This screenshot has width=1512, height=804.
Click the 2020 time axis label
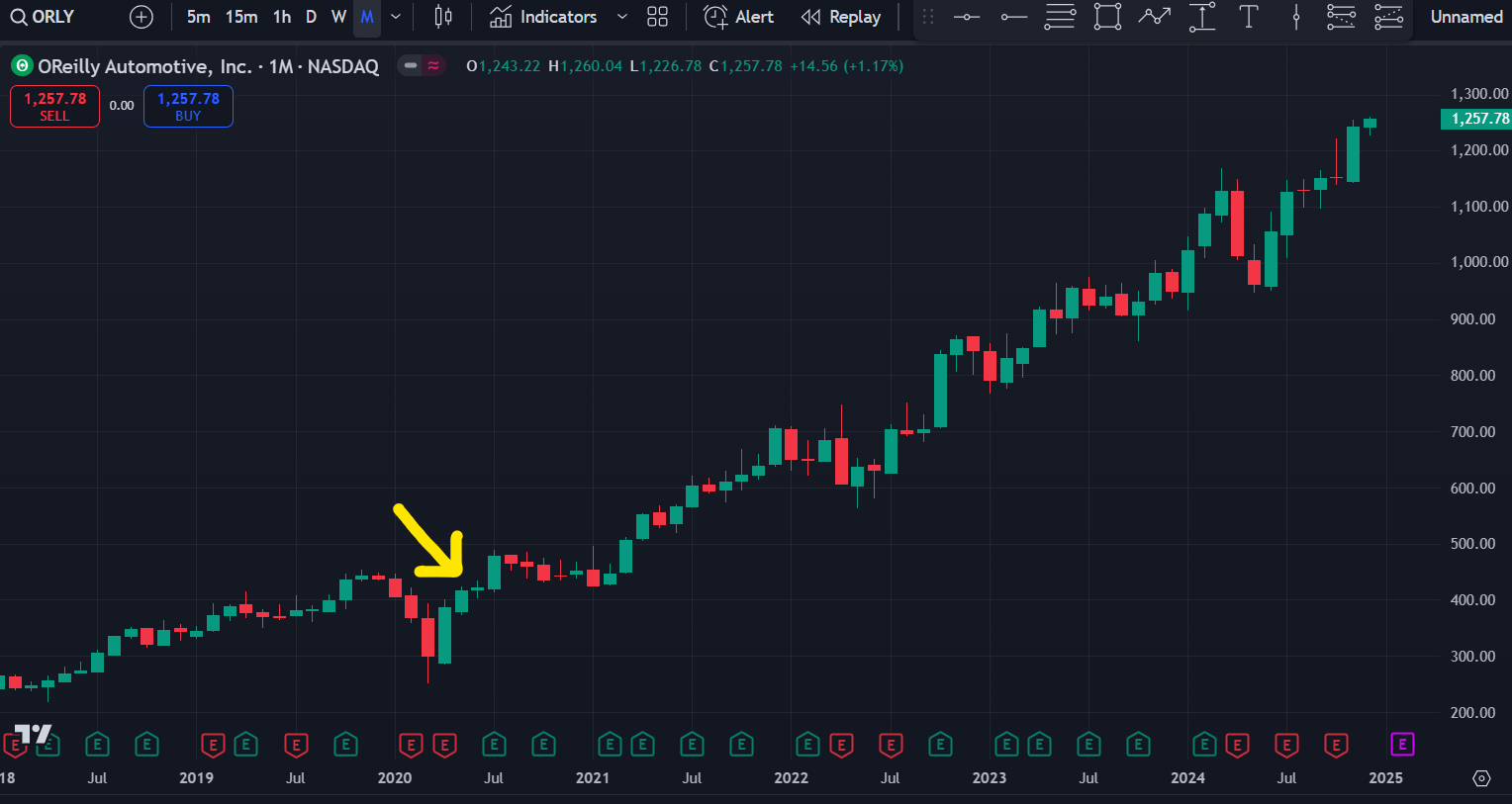point(395,778)
